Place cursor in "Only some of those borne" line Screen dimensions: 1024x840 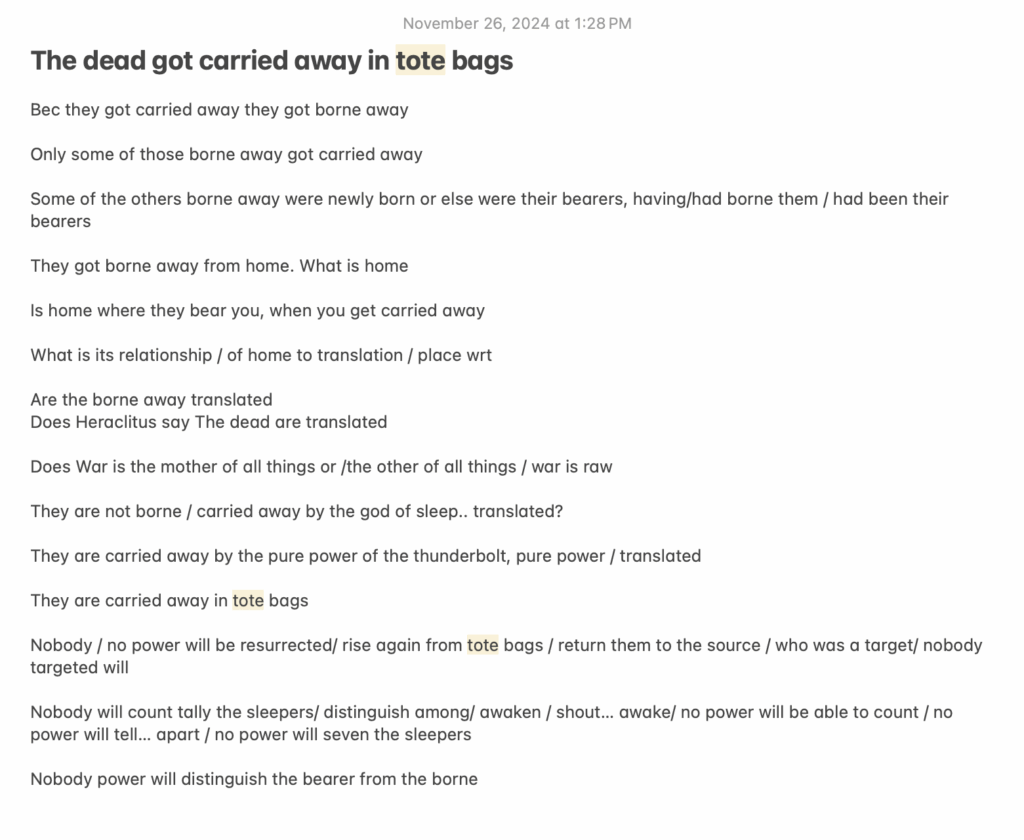(x=226, y=154)
